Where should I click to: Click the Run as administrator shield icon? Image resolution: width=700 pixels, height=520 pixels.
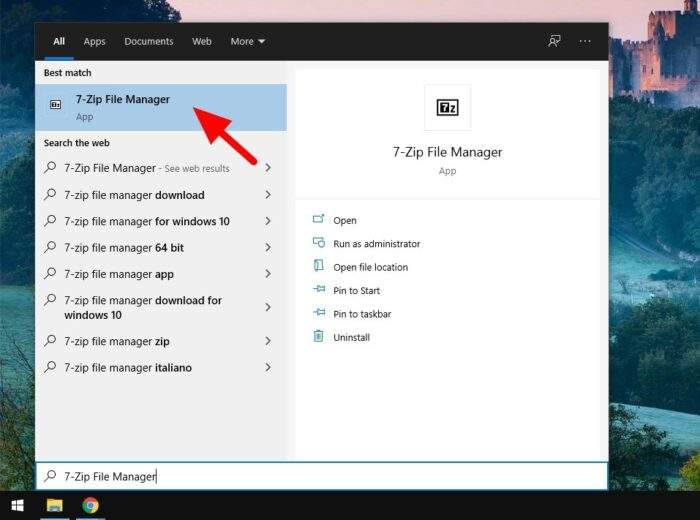(x=318, y=242)
